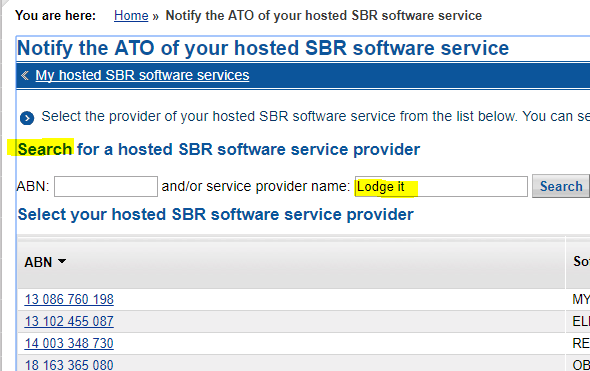
Task: Click the blue arrow info icon by the instruction
Action: [27, 118]
